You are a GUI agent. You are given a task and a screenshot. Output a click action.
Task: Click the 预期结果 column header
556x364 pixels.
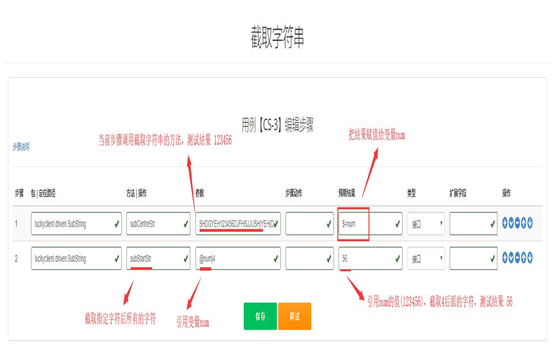(346, 193)
